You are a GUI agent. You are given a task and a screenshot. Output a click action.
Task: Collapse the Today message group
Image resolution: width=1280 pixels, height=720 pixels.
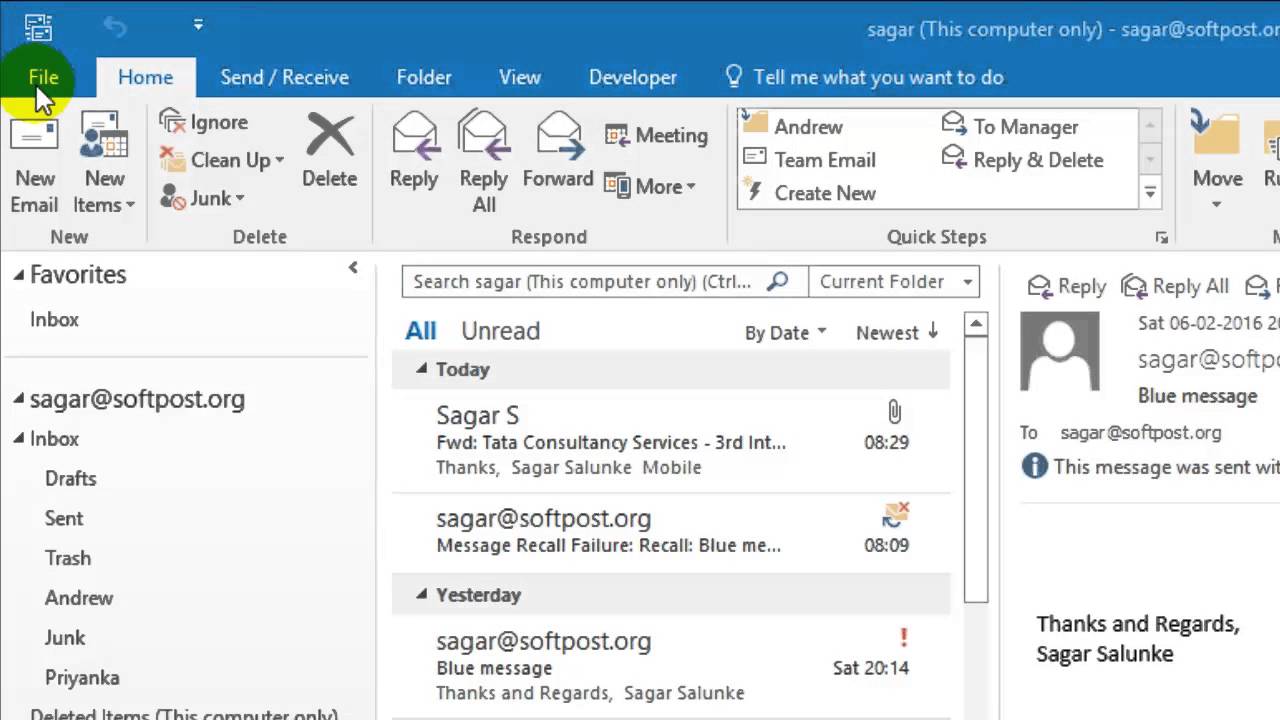422,369
